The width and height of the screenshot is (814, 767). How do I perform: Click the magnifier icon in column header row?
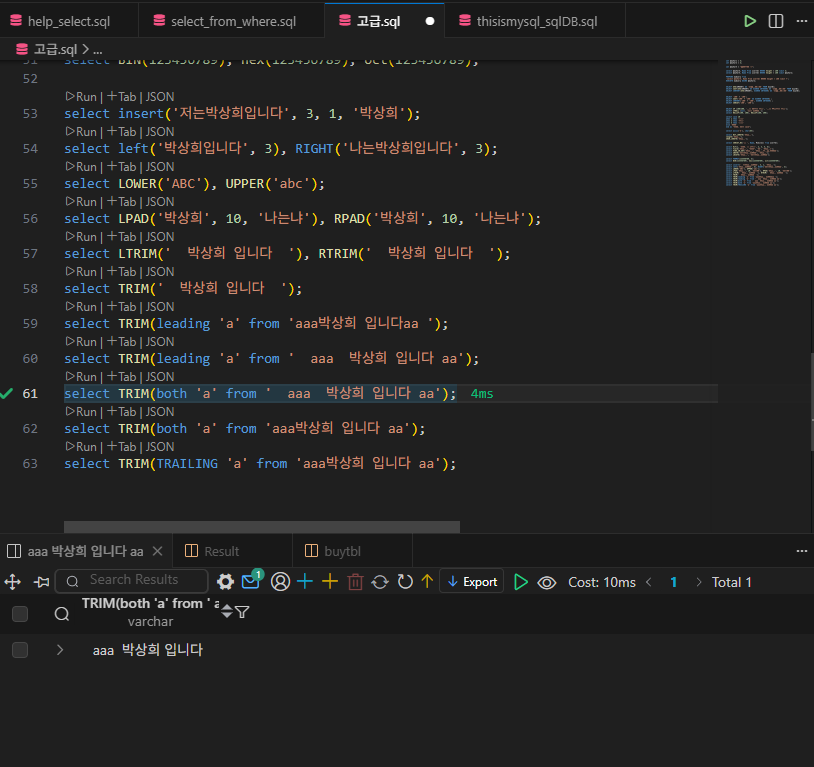pos(62,614)
